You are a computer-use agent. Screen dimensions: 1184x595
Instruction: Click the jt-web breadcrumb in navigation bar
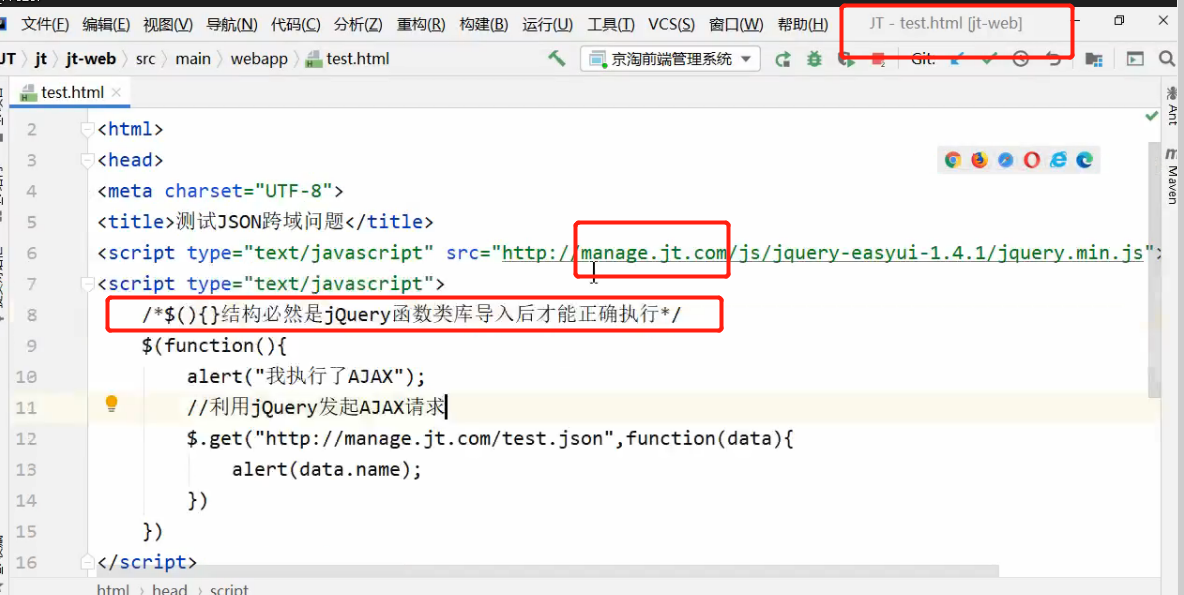91,59
